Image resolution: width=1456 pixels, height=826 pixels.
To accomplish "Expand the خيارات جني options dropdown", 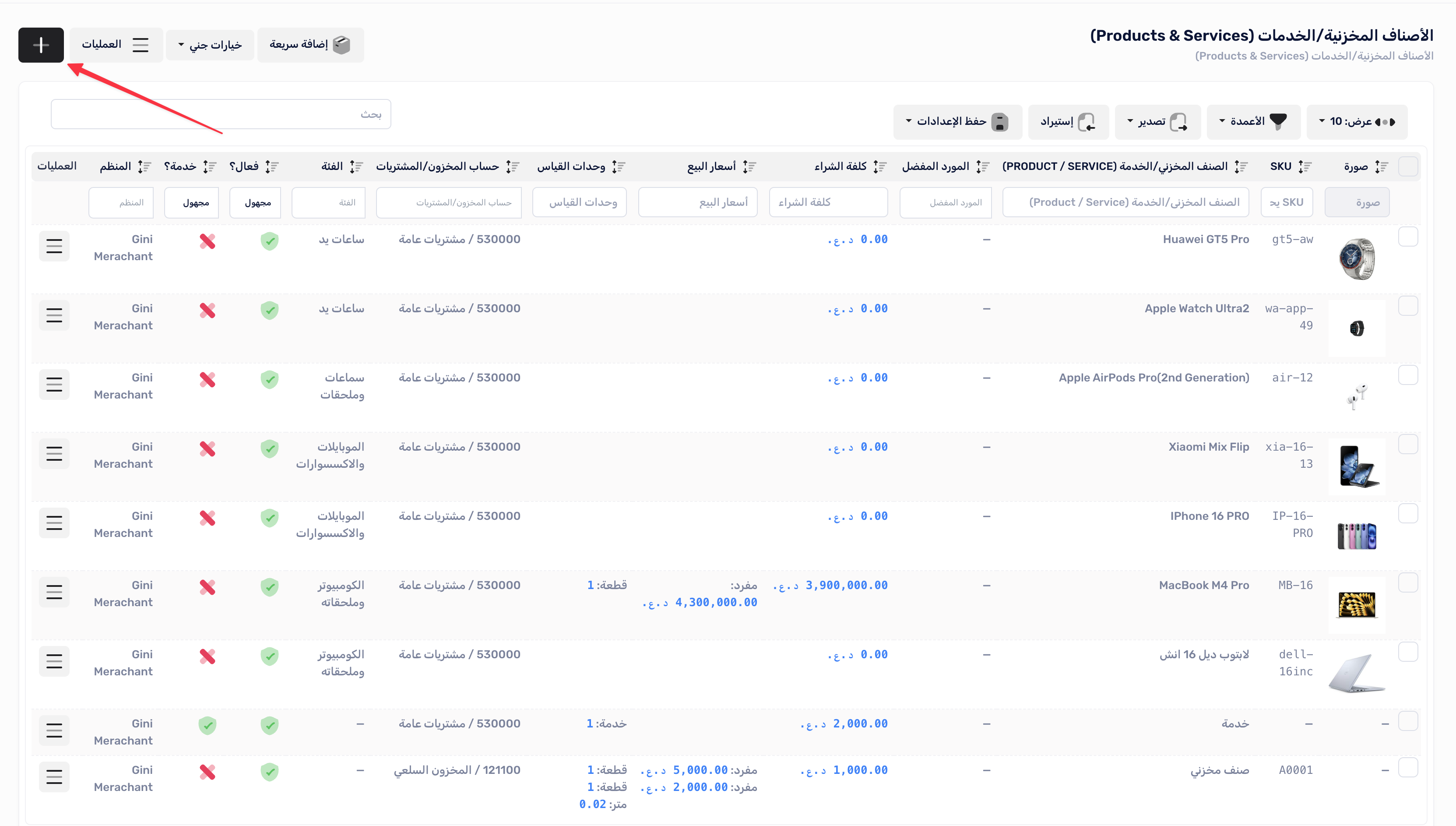I will [x=210, y=45].
